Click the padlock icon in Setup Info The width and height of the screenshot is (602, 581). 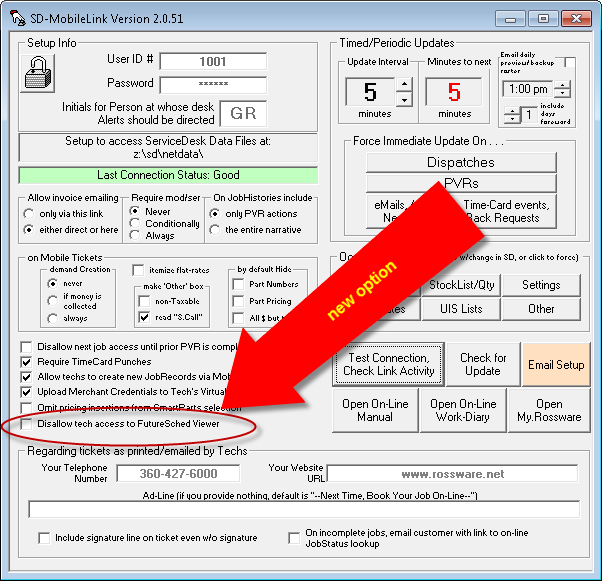coord(39,78)
